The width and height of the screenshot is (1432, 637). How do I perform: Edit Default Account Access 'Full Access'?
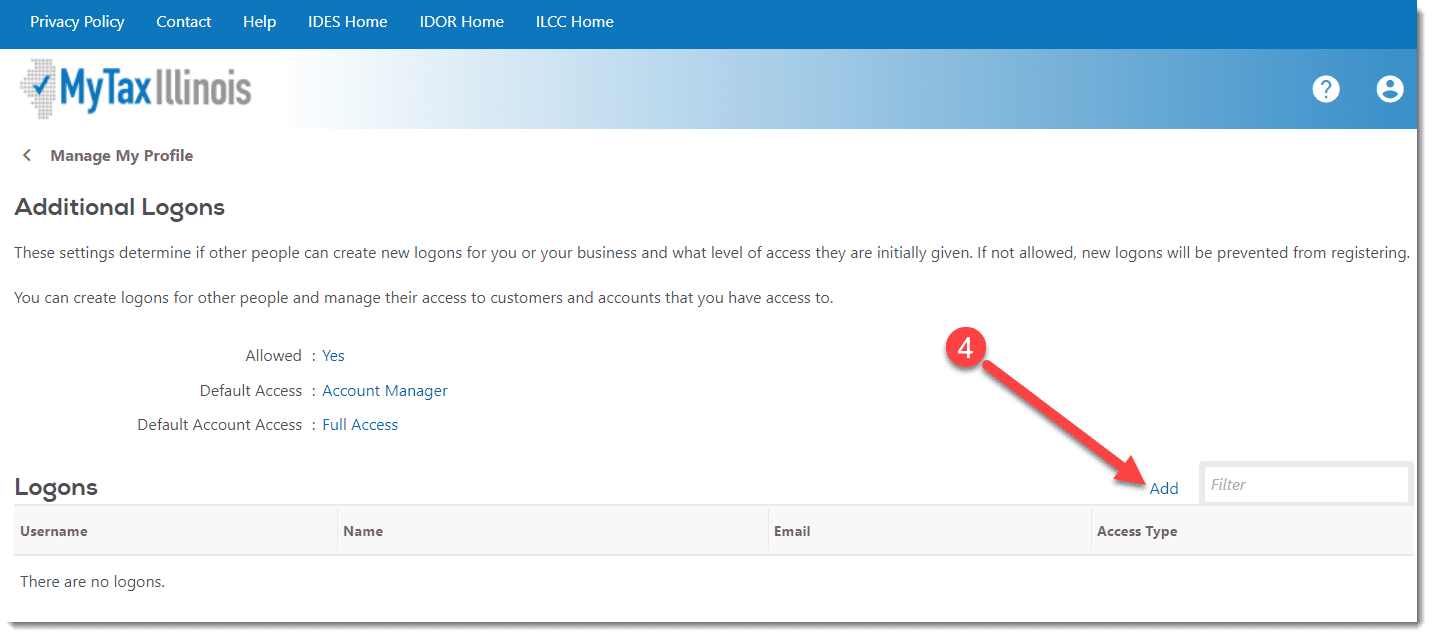[360, 425]
